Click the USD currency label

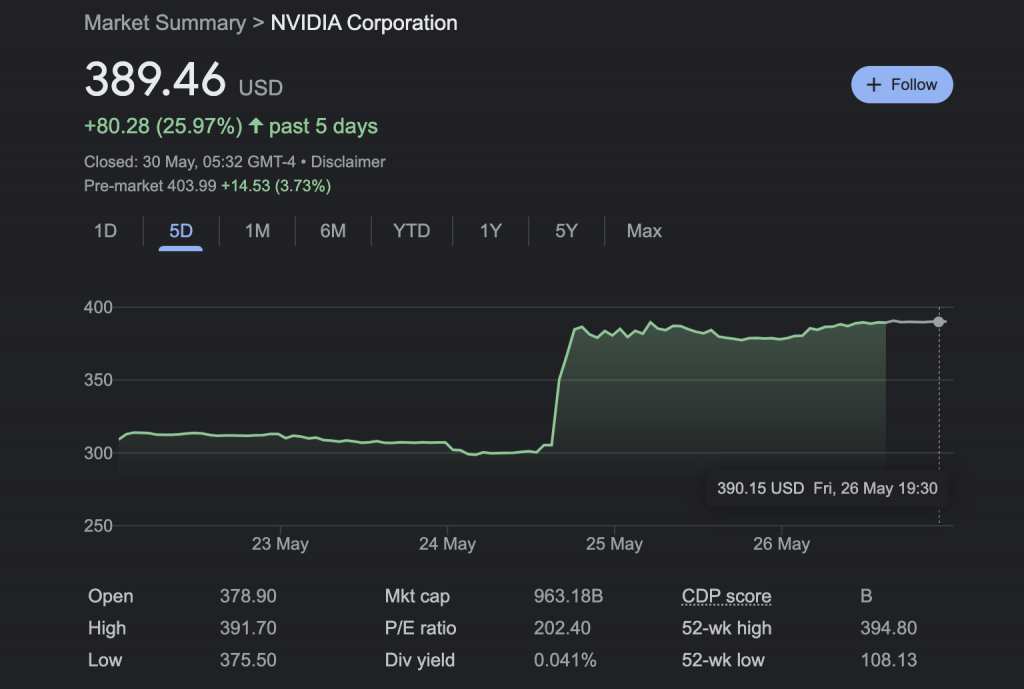(x=261, y=88)
